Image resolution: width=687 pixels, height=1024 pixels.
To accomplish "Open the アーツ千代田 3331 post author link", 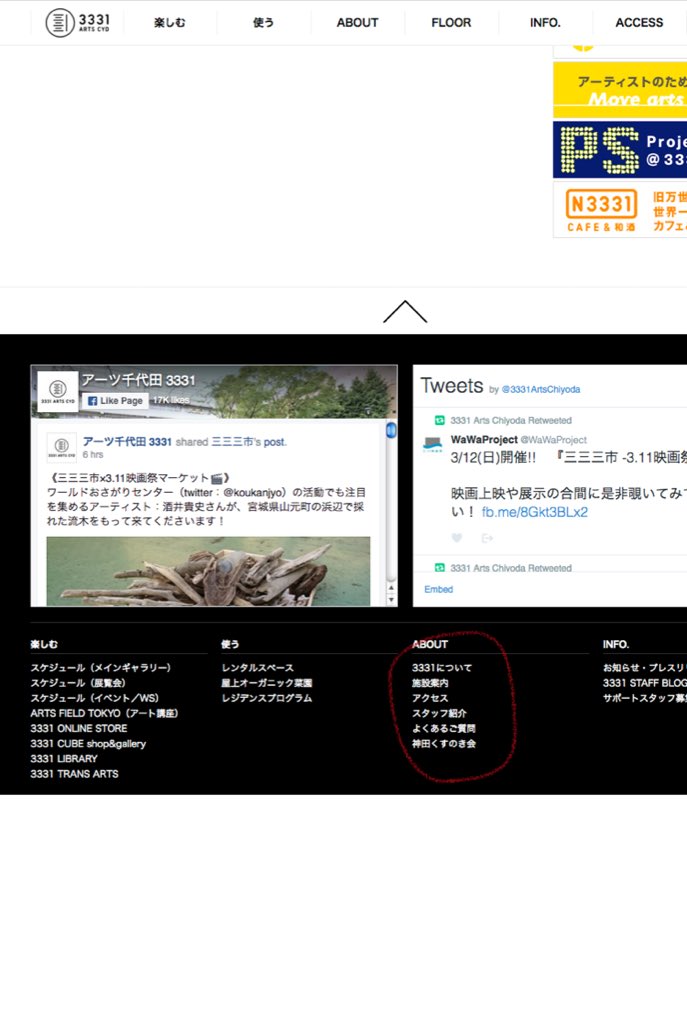I will (127, 441).
